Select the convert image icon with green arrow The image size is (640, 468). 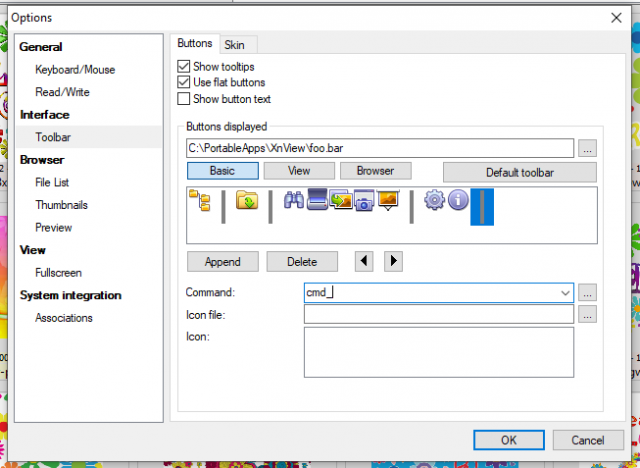point(341,200)
